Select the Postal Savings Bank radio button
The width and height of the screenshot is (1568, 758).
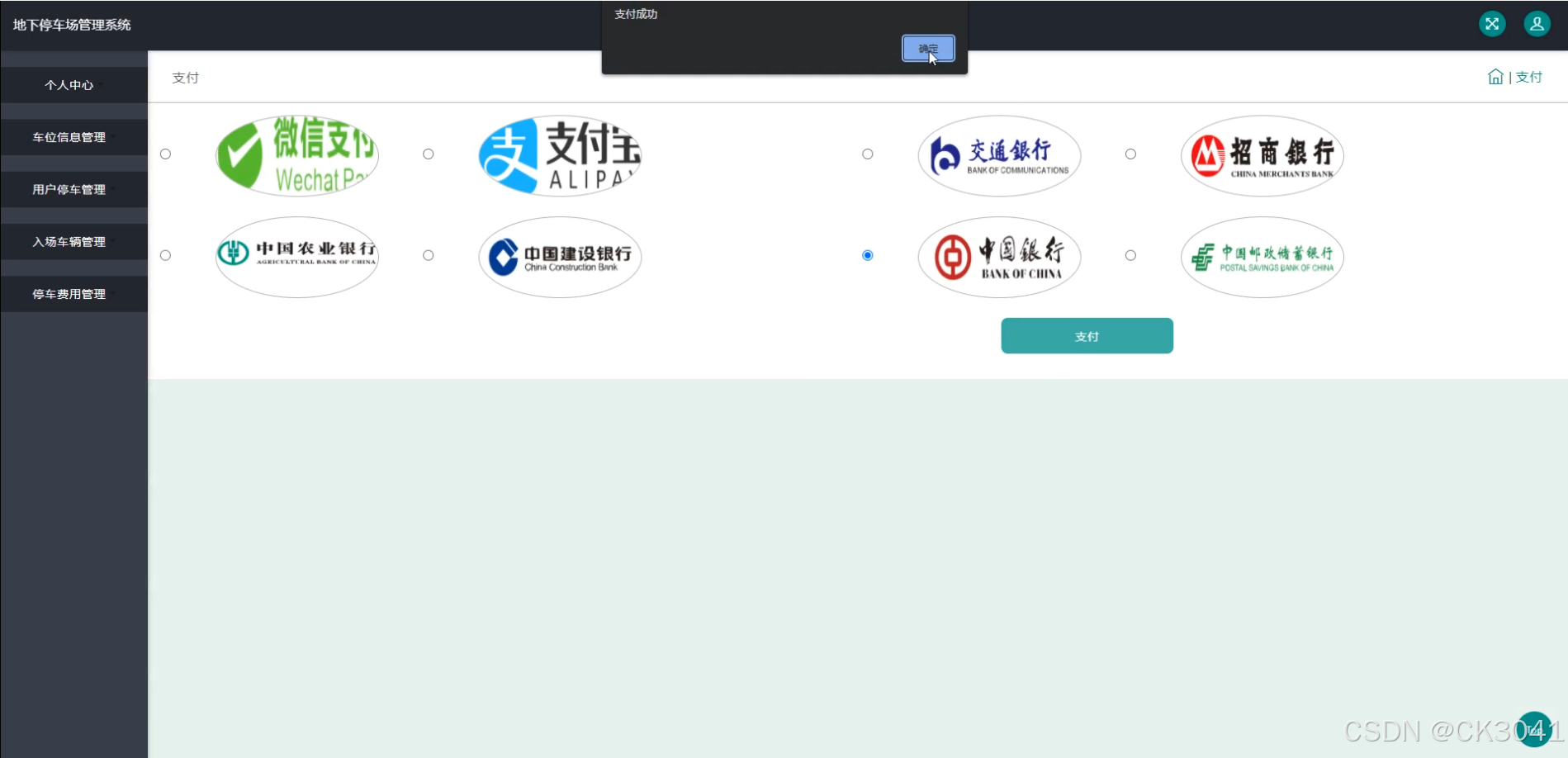point(1130,255)
